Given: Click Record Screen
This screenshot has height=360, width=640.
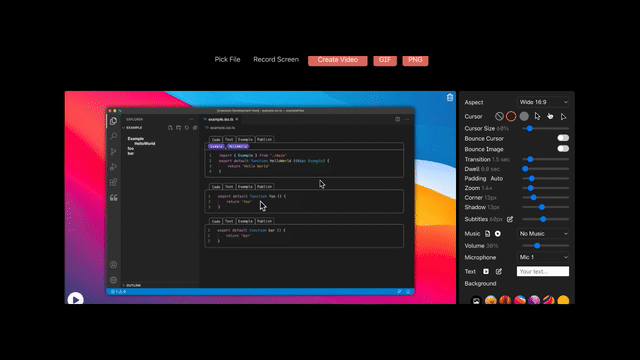Looking at the screenshot, I should click(x=276, y=59).
